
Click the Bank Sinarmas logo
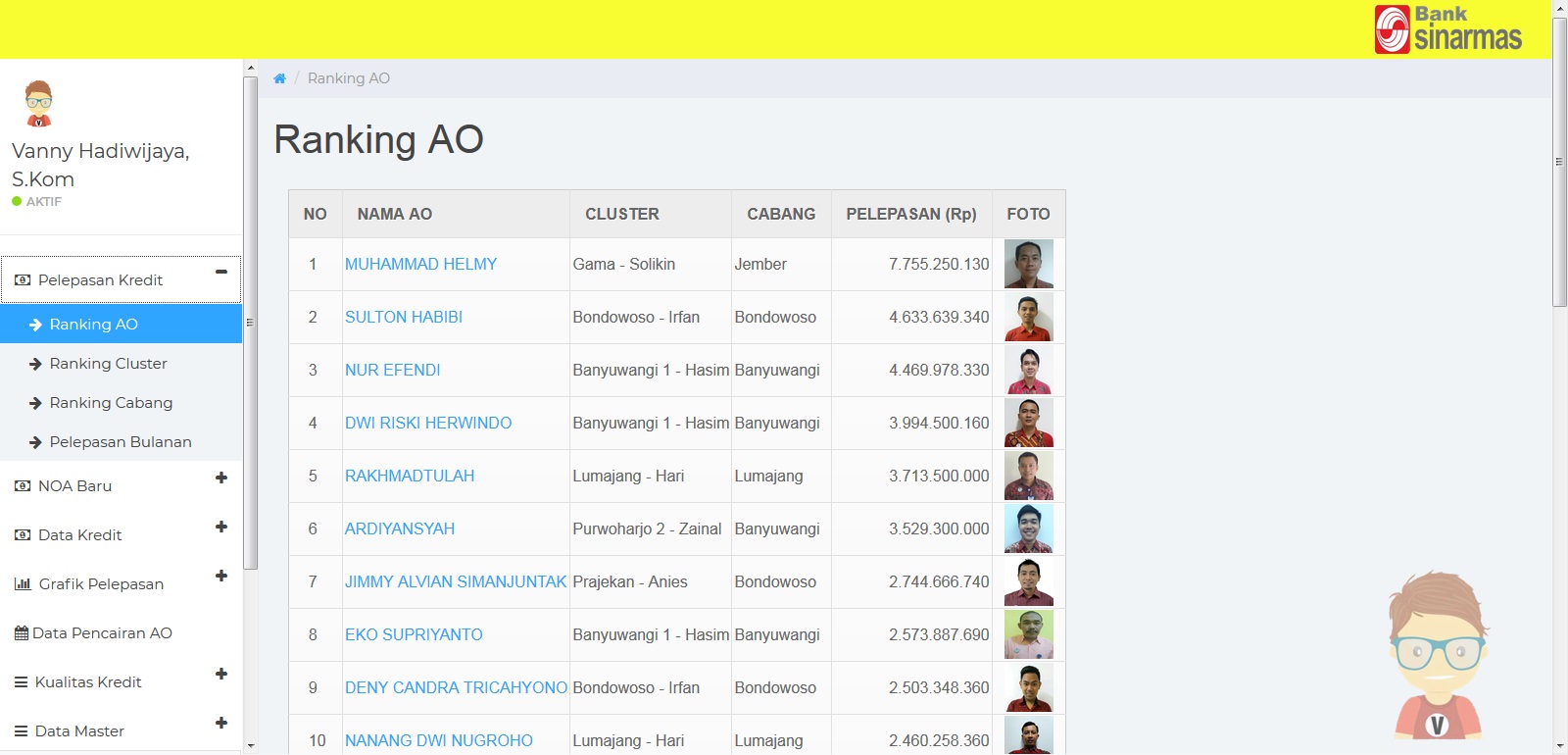1447,29
